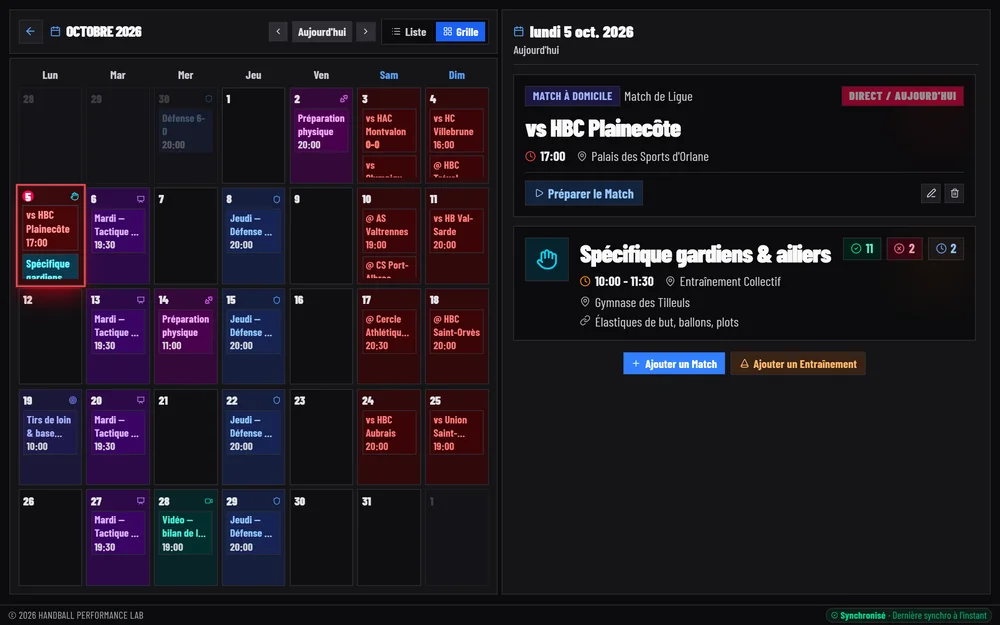Open Mardi – Tactique event on day 6
Image resolution: width=1000 pixels, height=625 pixels.
(x=118, y=232)
